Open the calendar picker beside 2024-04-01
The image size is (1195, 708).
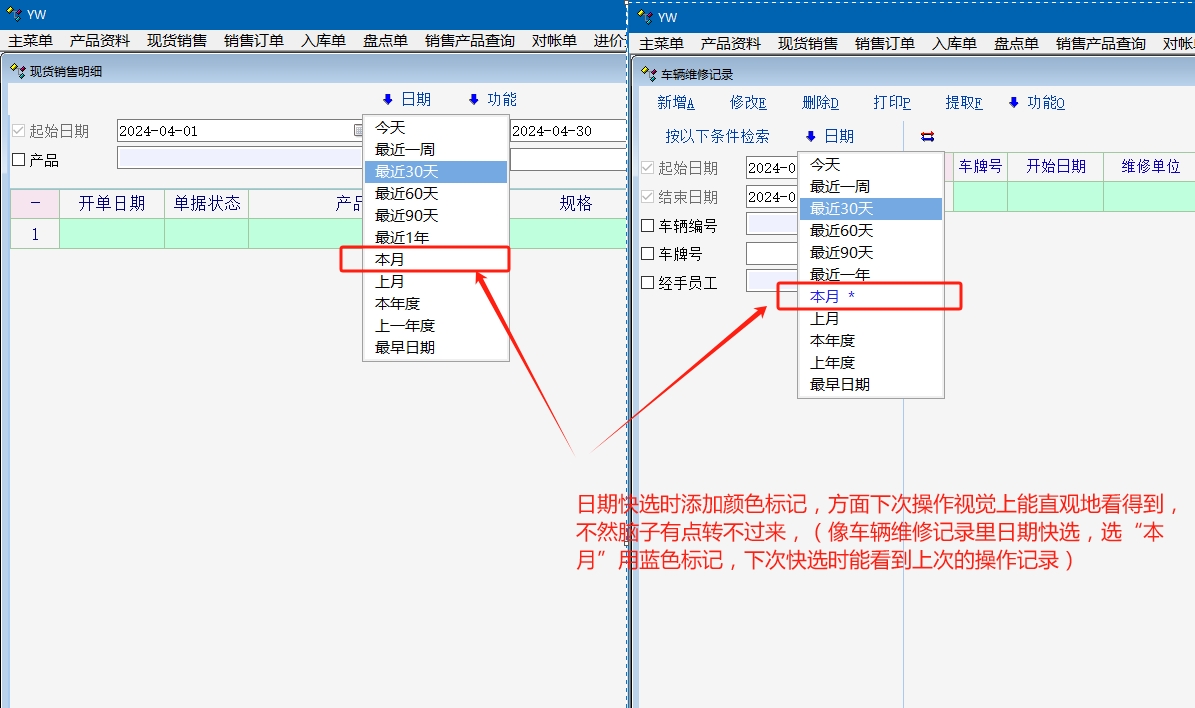tap(358, 131)
